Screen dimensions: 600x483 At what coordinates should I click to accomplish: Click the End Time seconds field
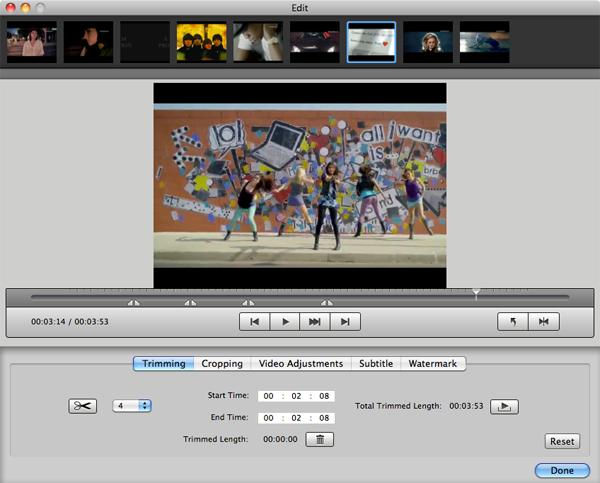point(324,418)
